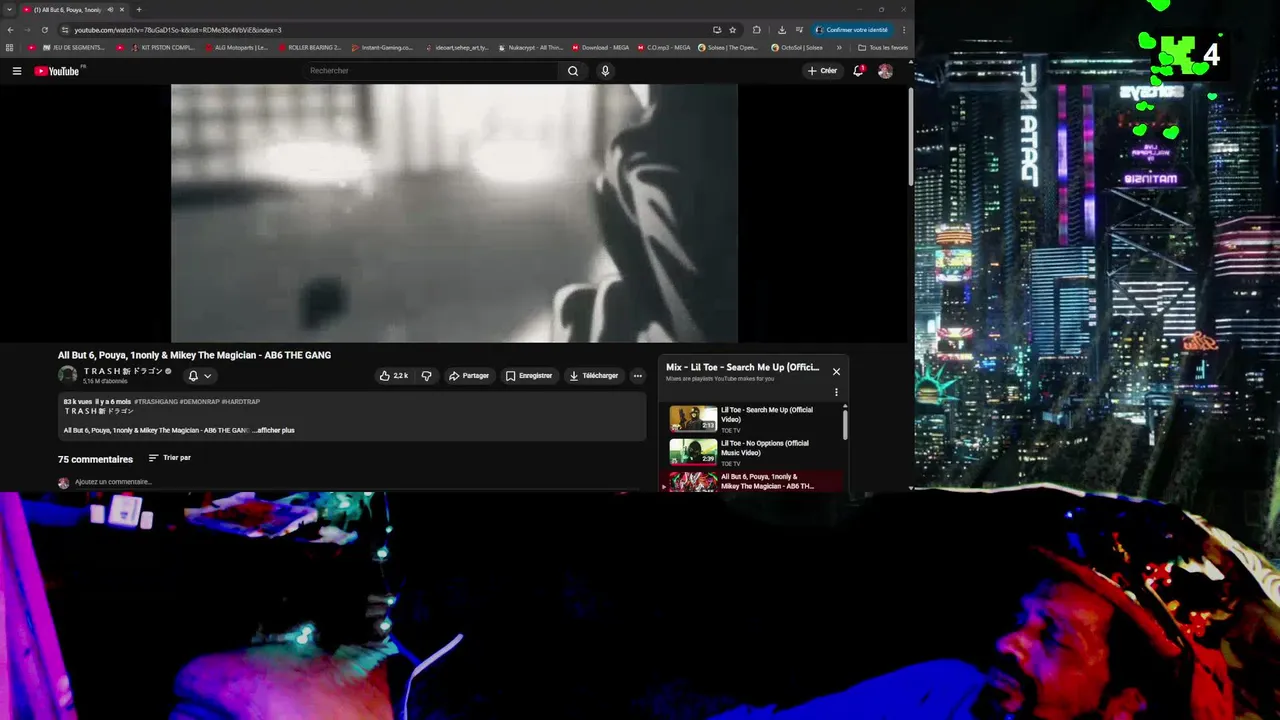Open the YouTube account avatar menu
This screenshot has height=720, width=1280.
click(x=885, y=71)
